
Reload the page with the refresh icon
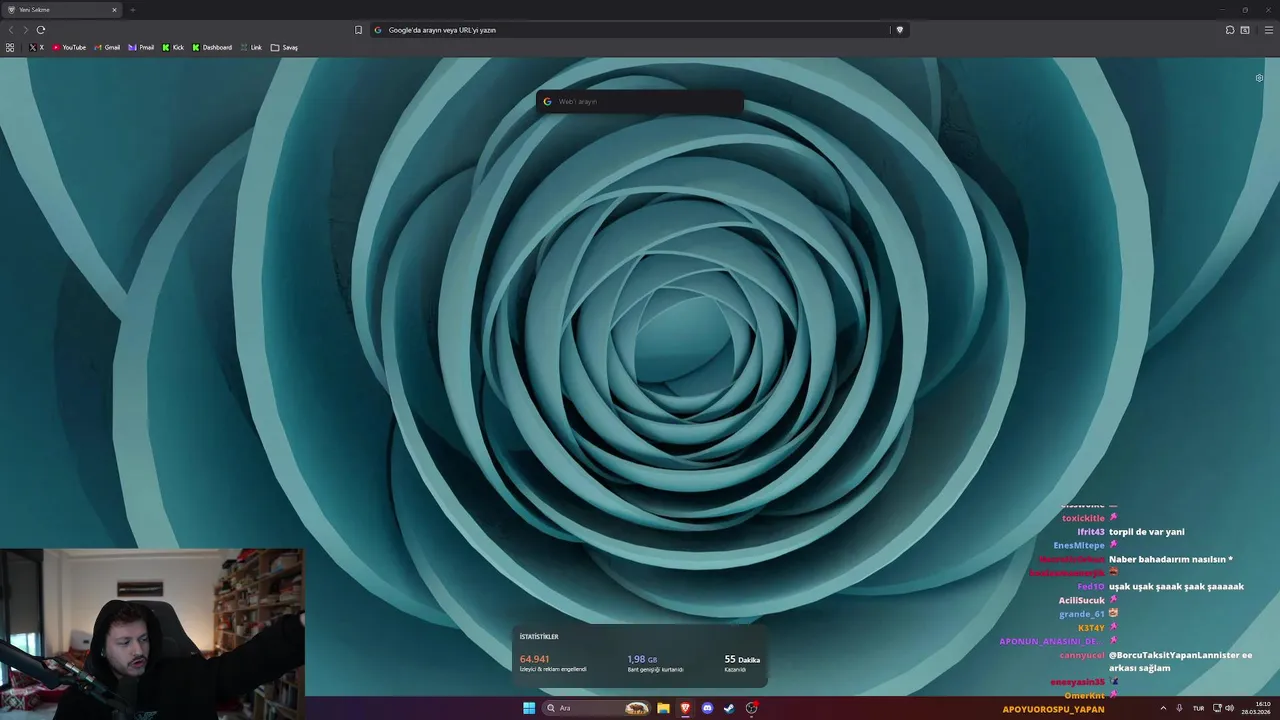41,30
